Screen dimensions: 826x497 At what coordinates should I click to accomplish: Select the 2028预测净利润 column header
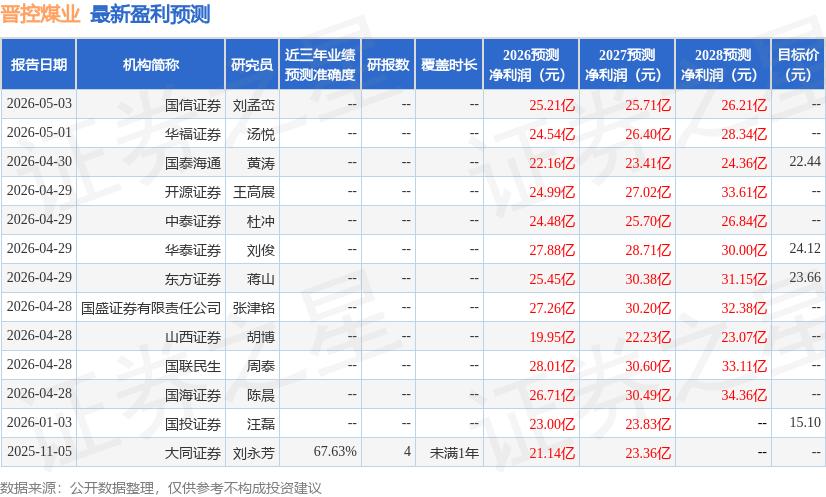723,64
